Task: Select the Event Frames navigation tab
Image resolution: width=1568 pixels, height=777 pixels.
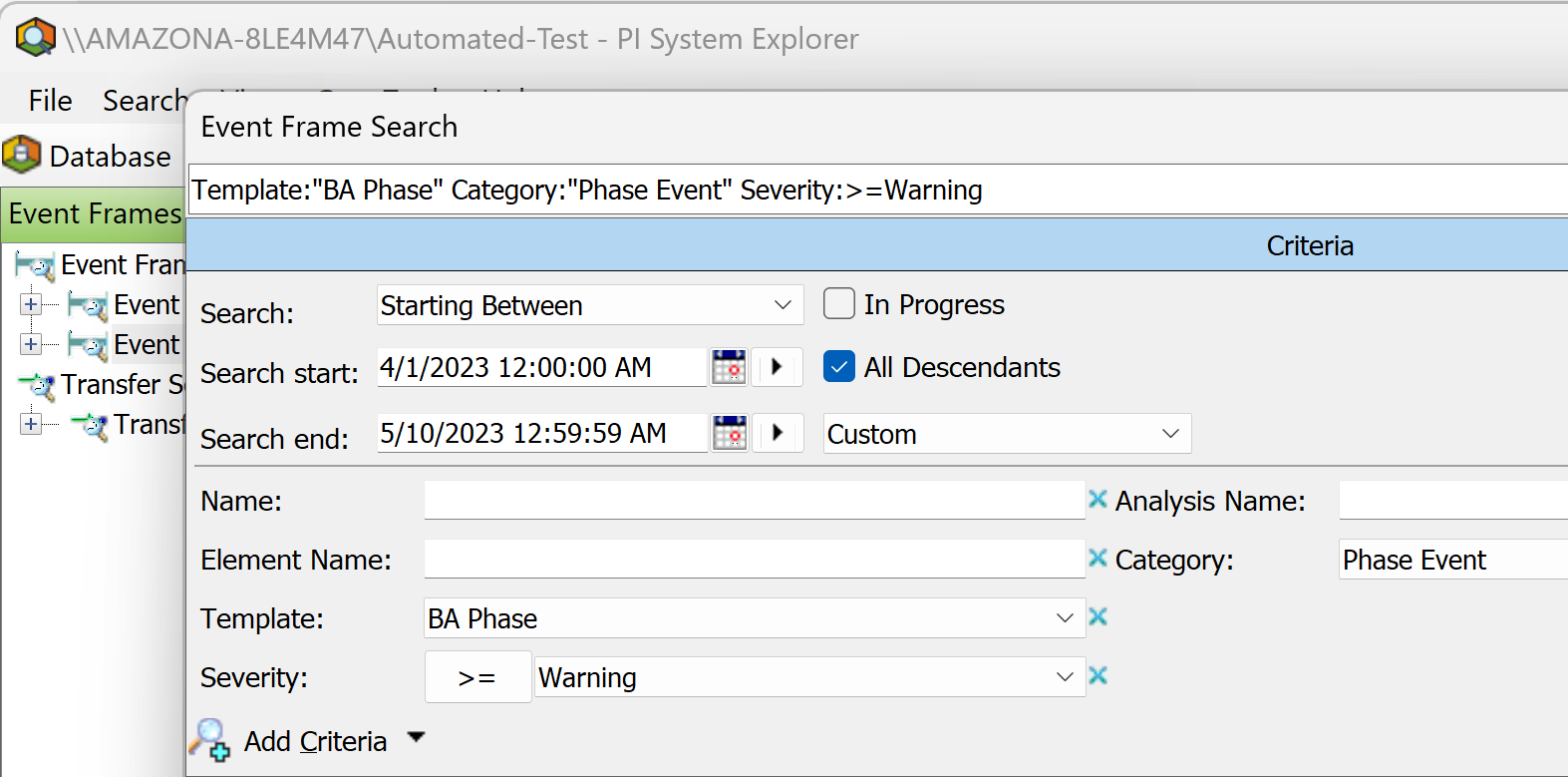Action: (94, 214)
